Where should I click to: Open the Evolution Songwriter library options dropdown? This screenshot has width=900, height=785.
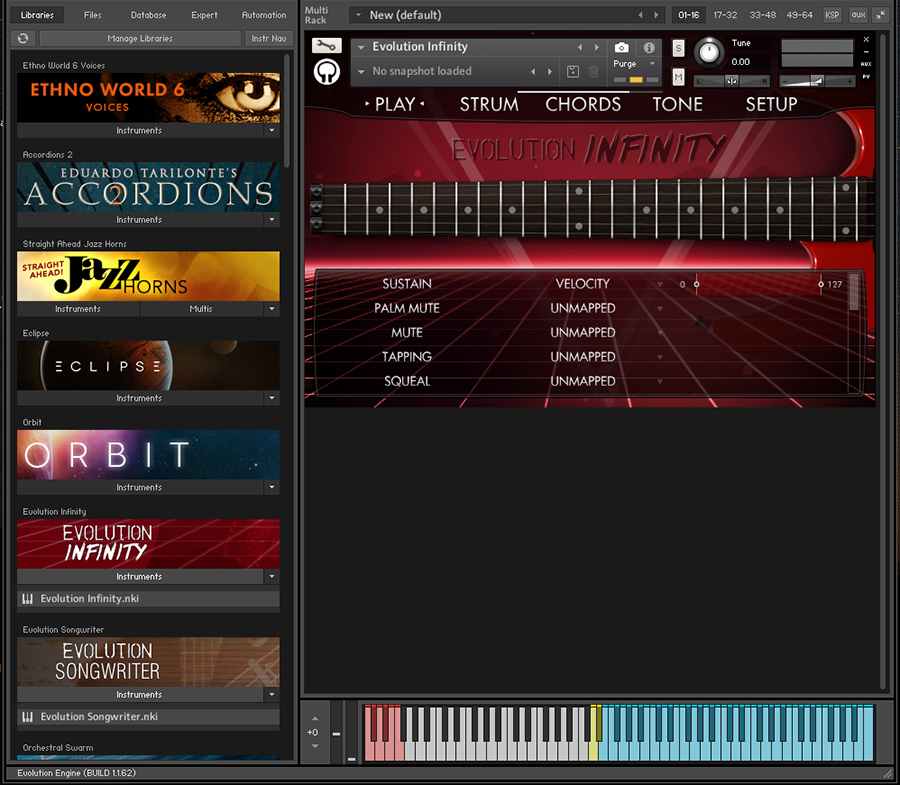[x=271, y=694]
